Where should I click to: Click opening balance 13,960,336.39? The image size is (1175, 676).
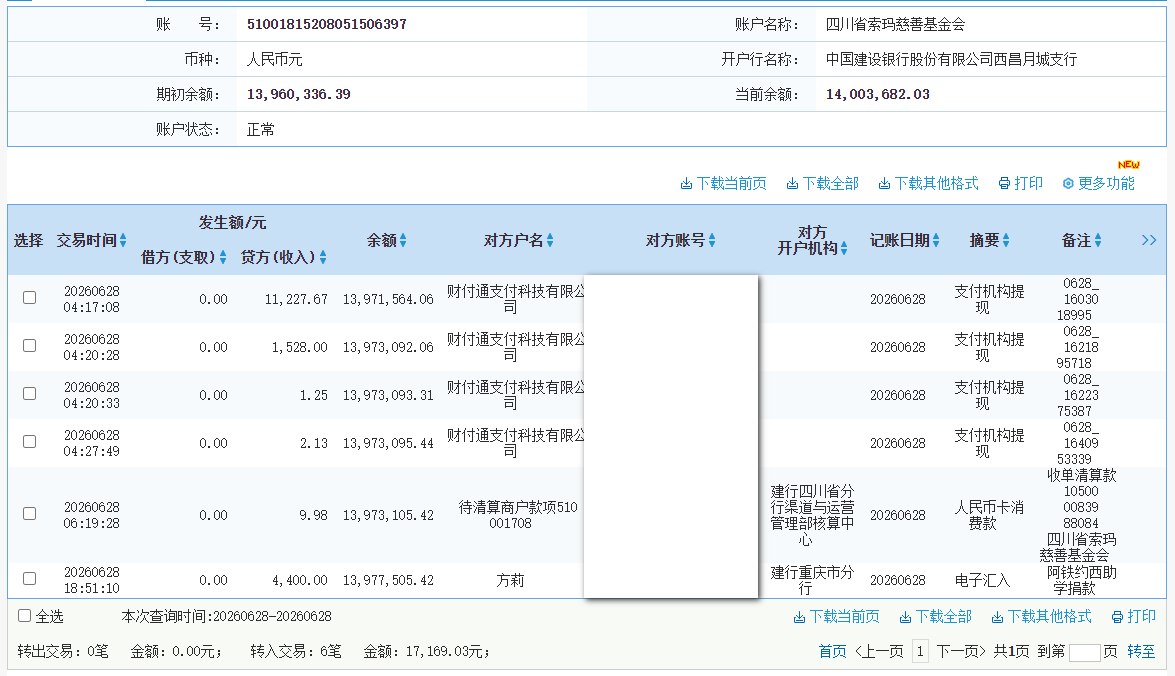298,94
